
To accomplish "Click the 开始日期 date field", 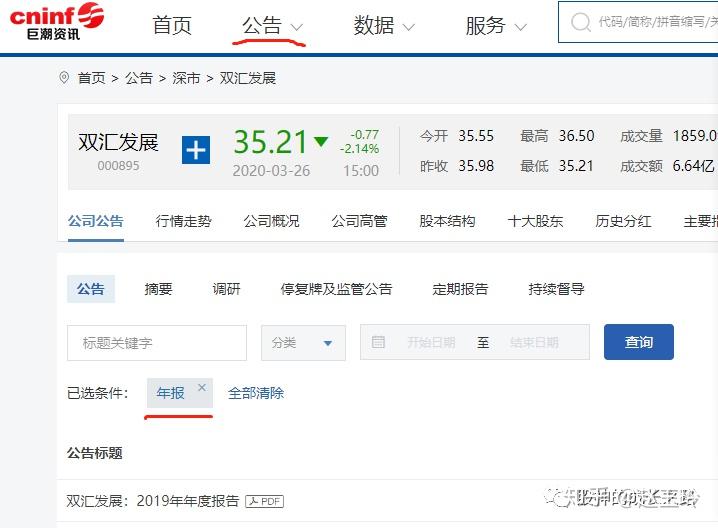I will click(x=431, y=343).
